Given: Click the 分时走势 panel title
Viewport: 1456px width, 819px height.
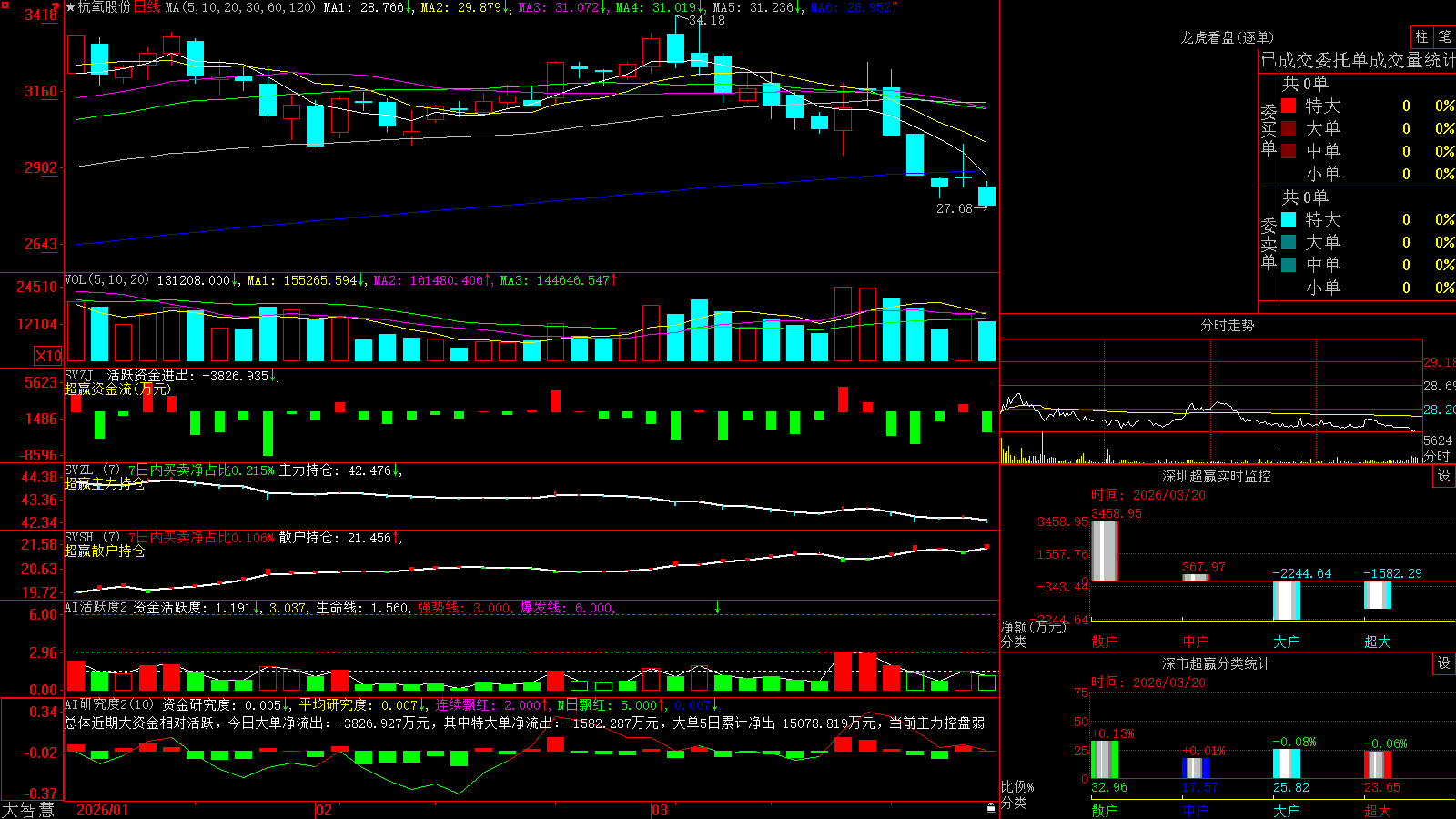Looking at the screenshot, I should (x=1227, y=325).
